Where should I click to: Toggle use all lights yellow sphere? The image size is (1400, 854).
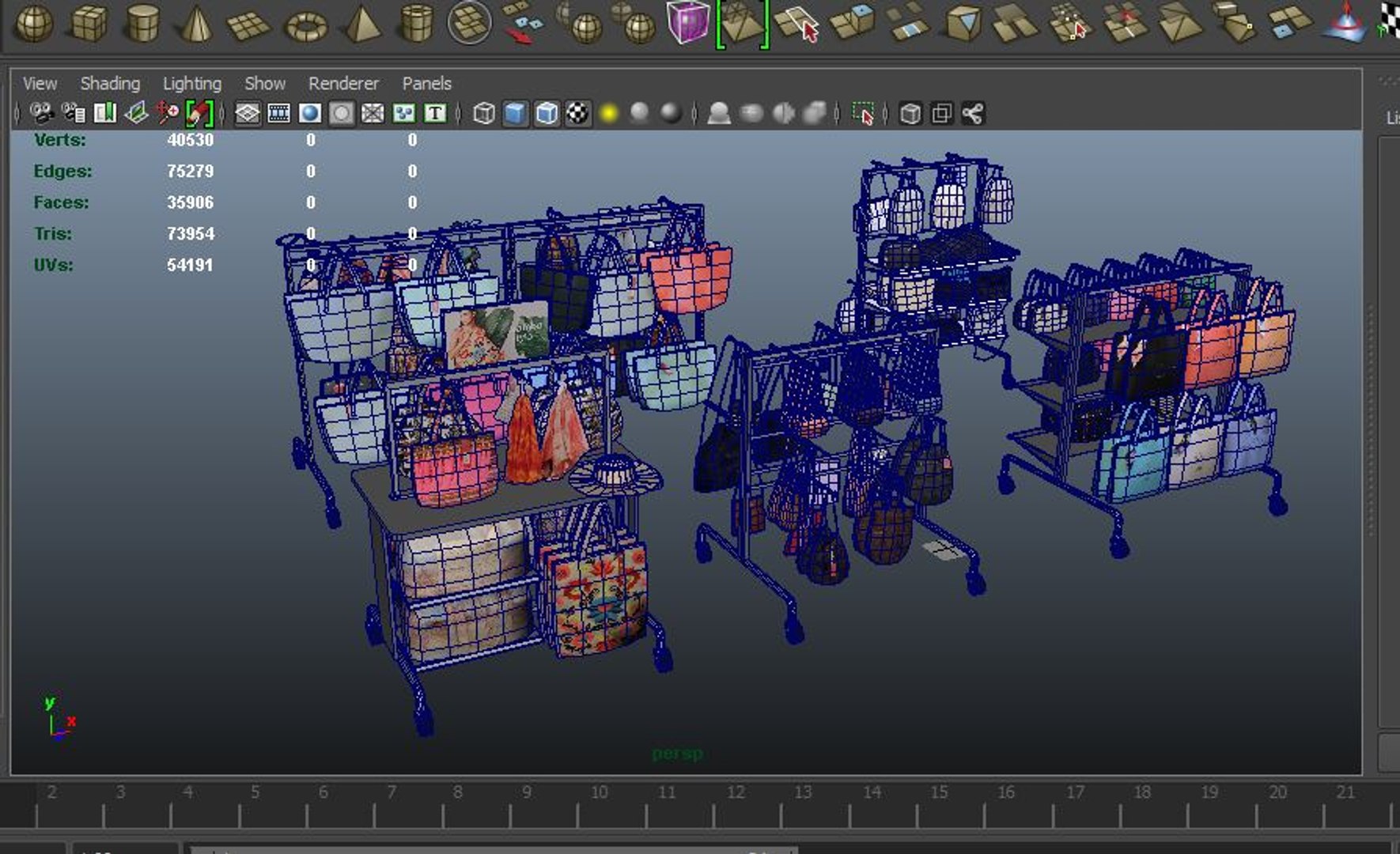click(x=609, y=114)
